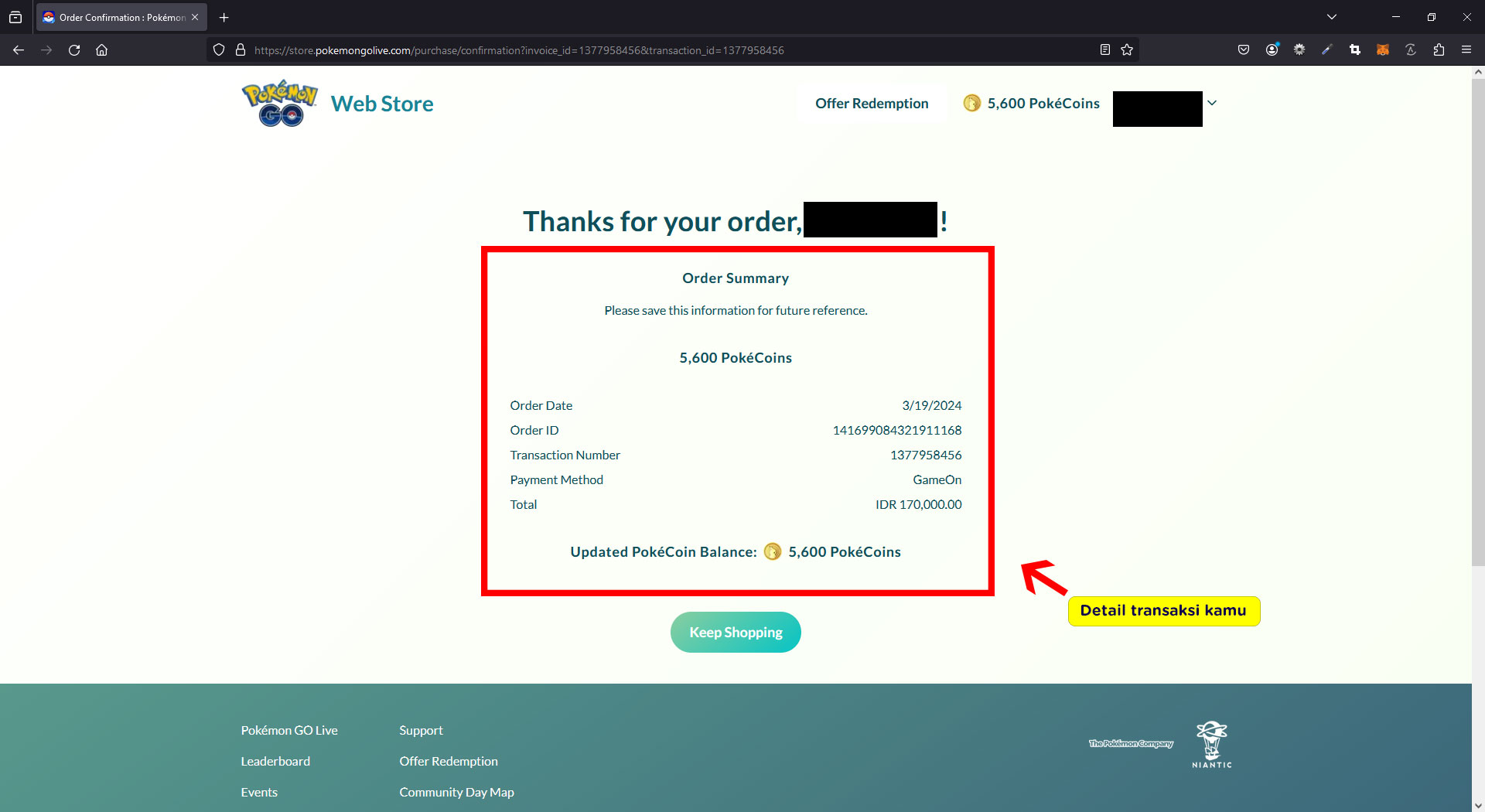Click the Leaderboard footer link
This screenshot has width=1485, height=812.
[275, 761]
